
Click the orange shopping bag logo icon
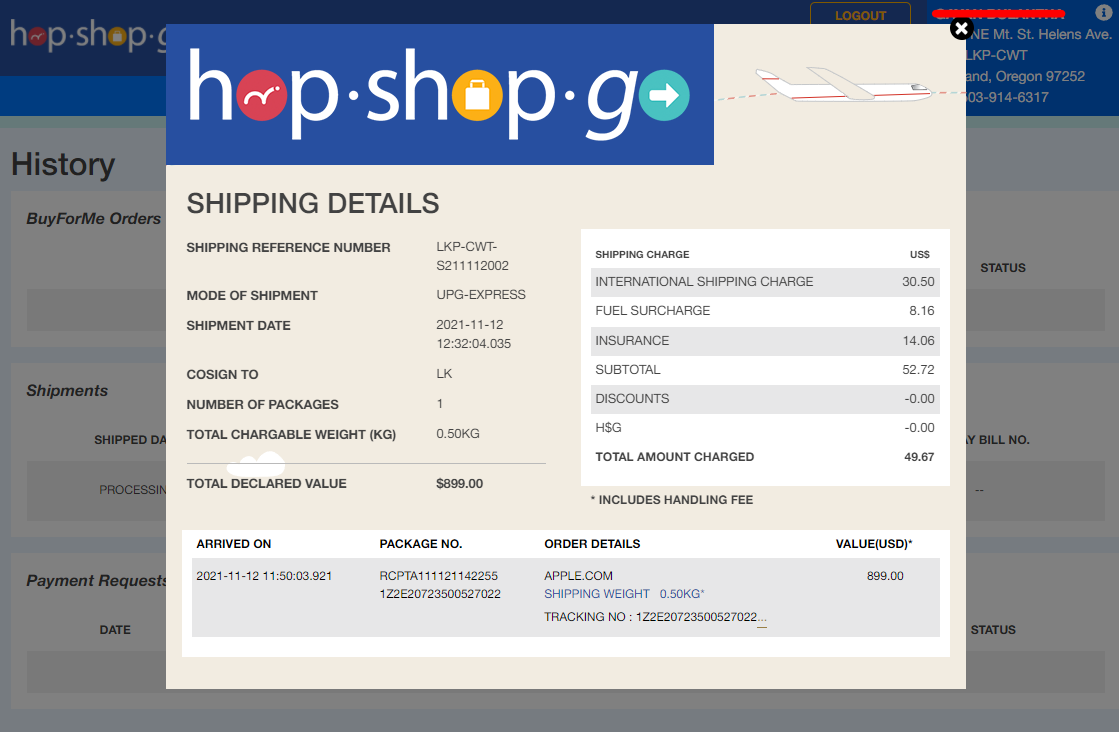coord(477,95)
